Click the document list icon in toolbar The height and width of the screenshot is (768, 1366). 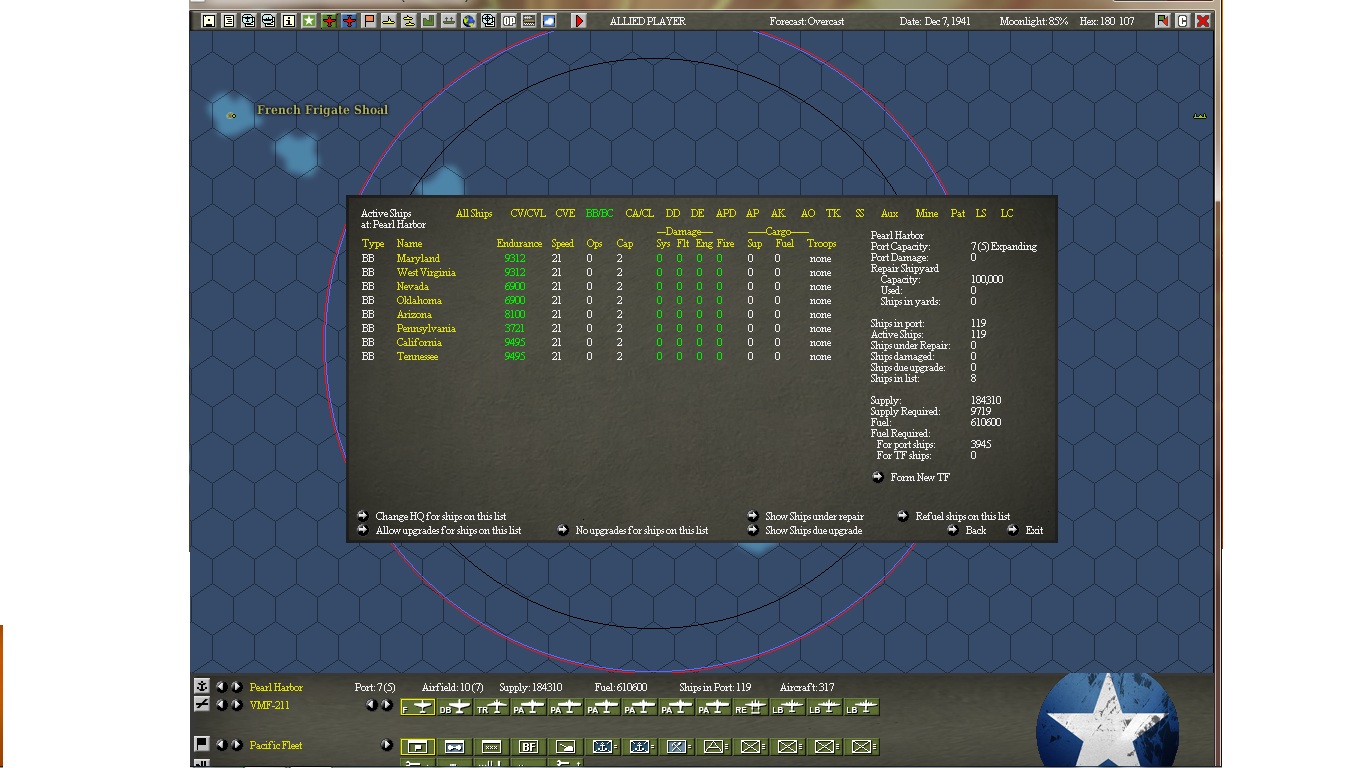tap(229, 21)
